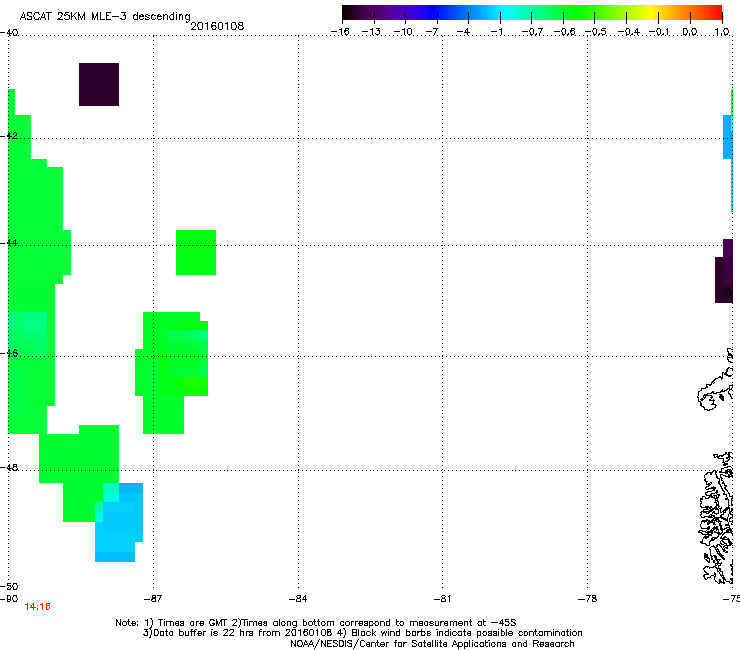Click the -0.6 colorbar tick label
Viewport: 740px width, 650px height.
coord(564,32)
